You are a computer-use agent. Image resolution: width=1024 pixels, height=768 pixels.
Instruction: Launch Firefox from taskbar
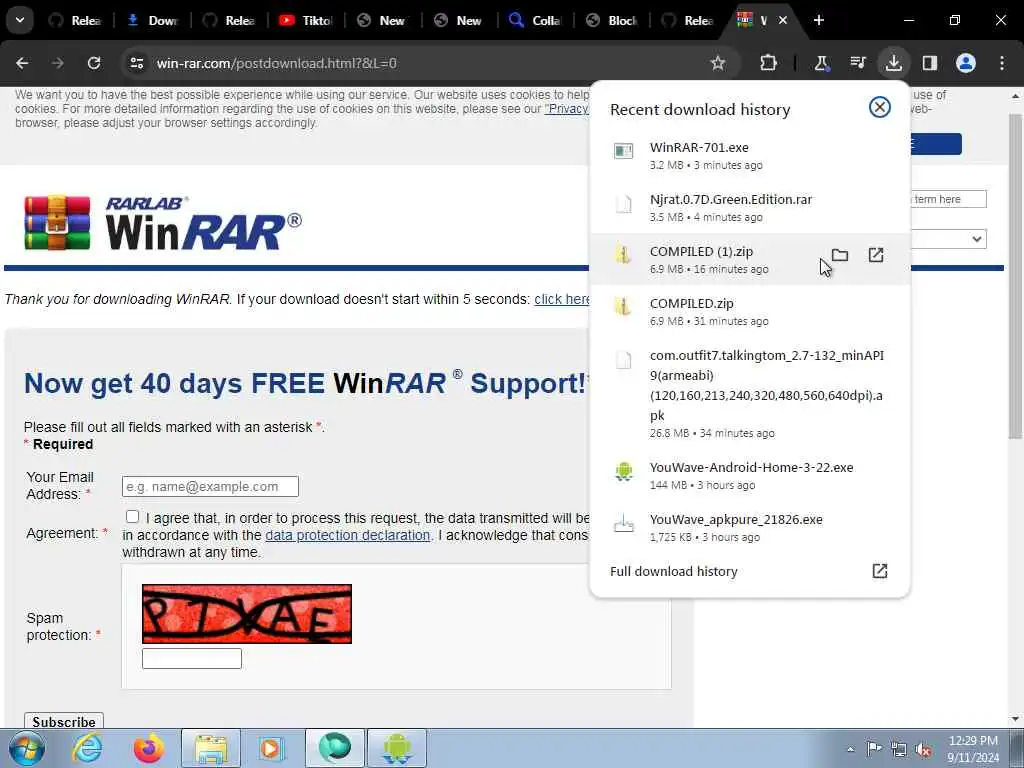pos(149,748)
